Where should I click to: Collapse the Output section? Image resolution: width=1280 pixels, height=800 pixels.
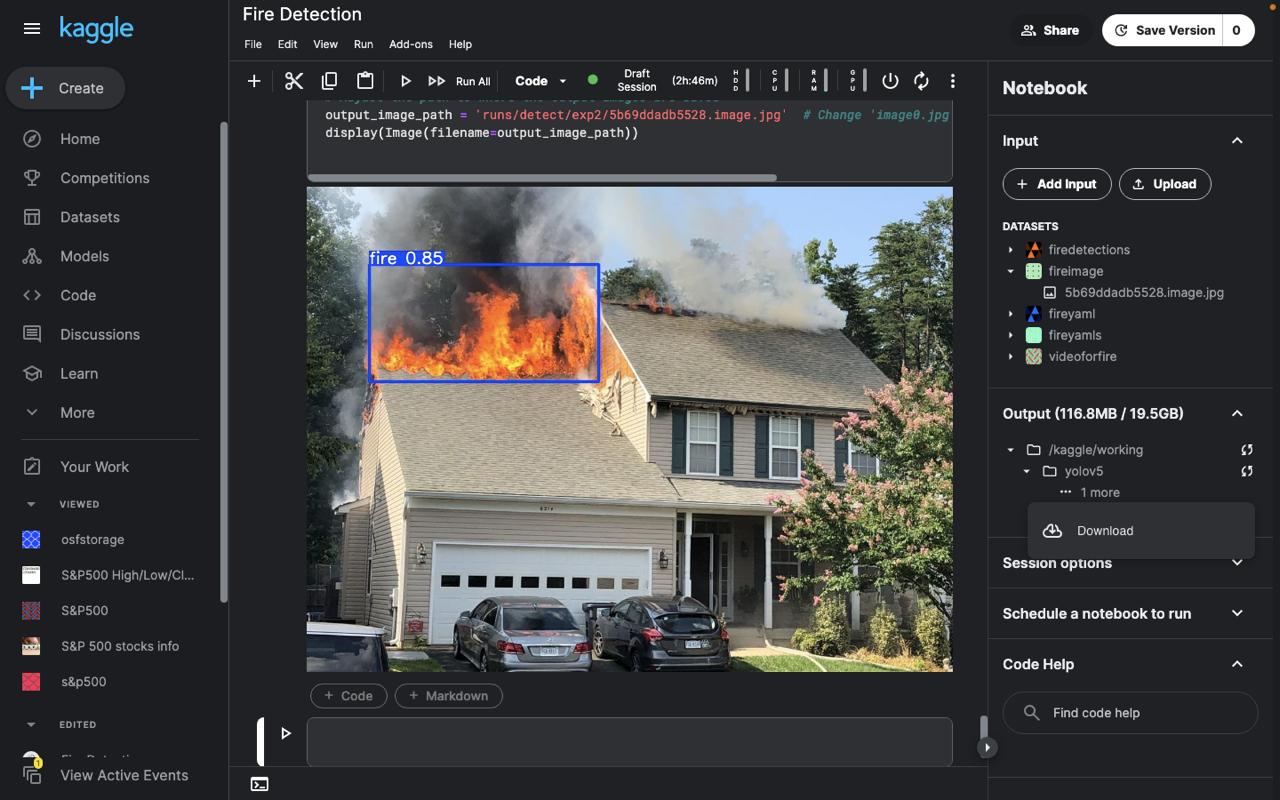coord(1237,414)
